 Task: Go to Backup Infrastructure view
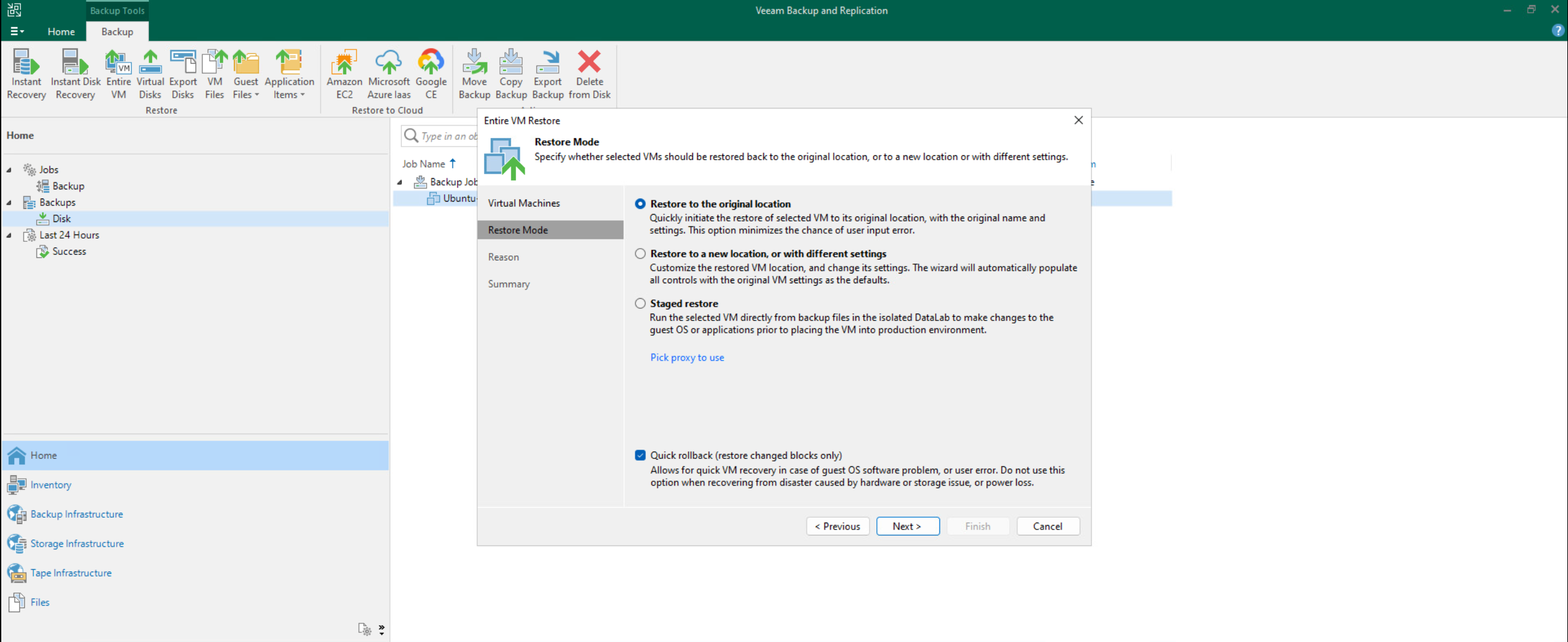(x=77, y=514)
